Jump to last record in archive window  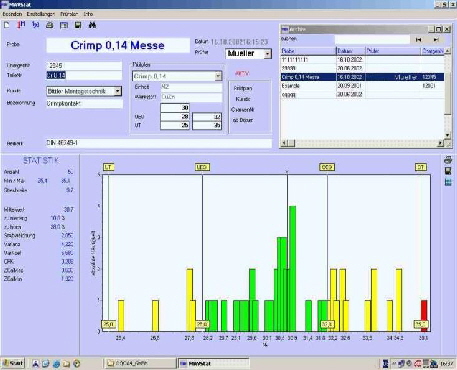point(436,40)
